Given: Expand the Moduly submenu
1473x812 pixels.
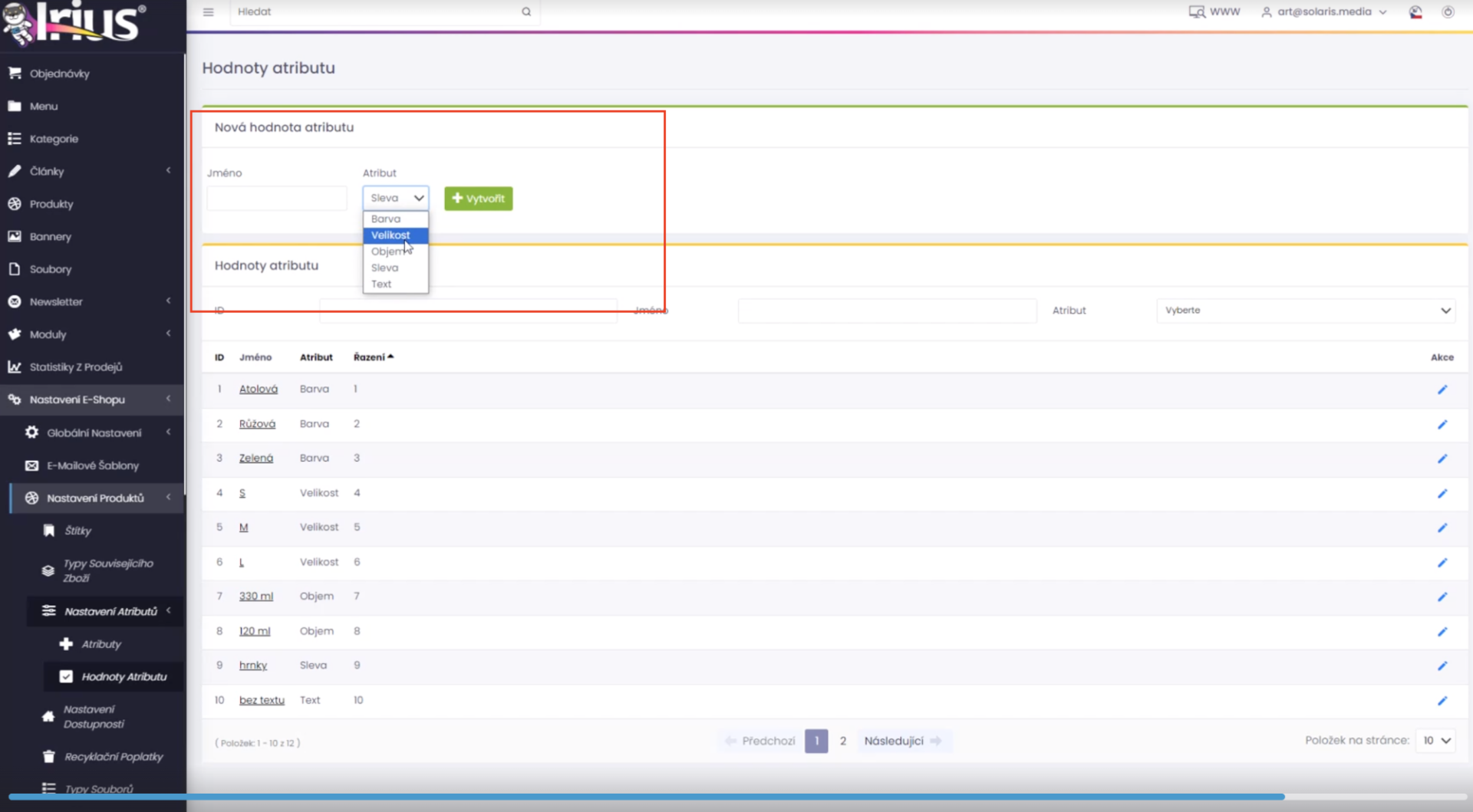Looking at the screenshot, I should point(168,334).
